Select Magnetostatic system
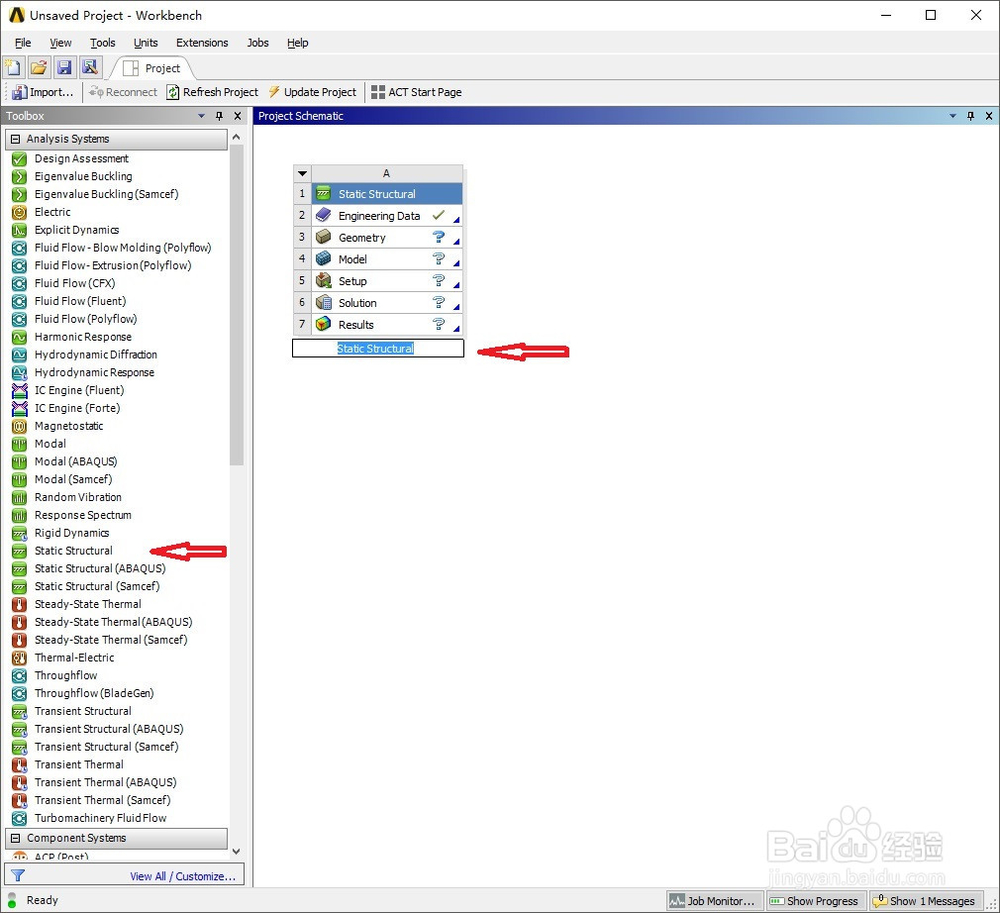1000x913 pixels. pyautogui.click(x=68, y=426)
